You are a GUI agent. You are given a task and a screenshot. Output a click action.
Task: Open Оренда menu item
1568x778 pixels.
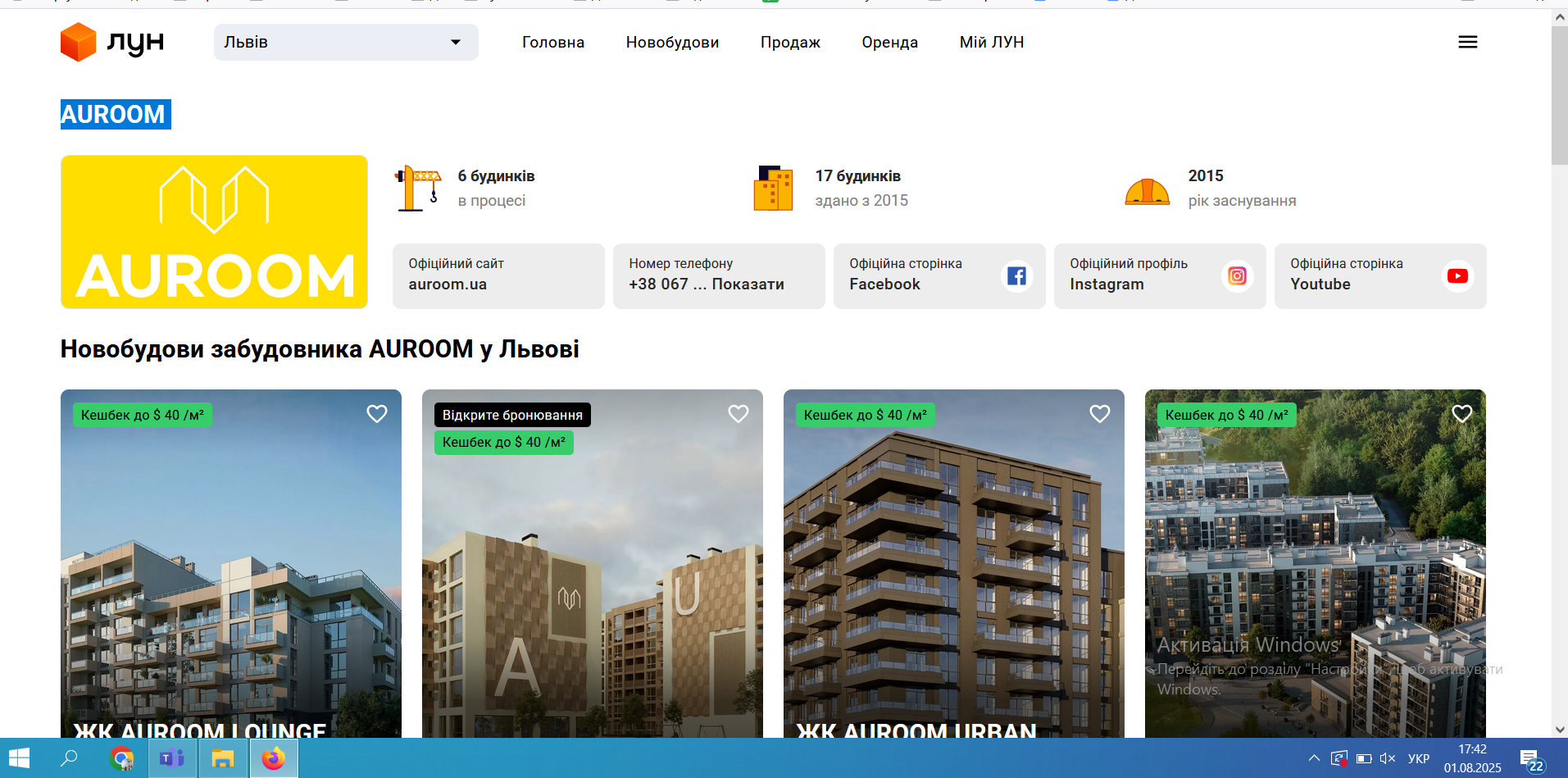click(x=889, y=42)
